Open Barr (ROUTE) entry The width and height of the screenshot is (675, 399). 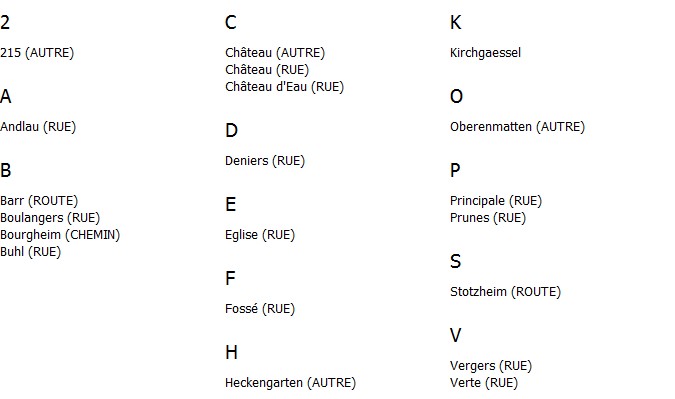tap(39, 201)
